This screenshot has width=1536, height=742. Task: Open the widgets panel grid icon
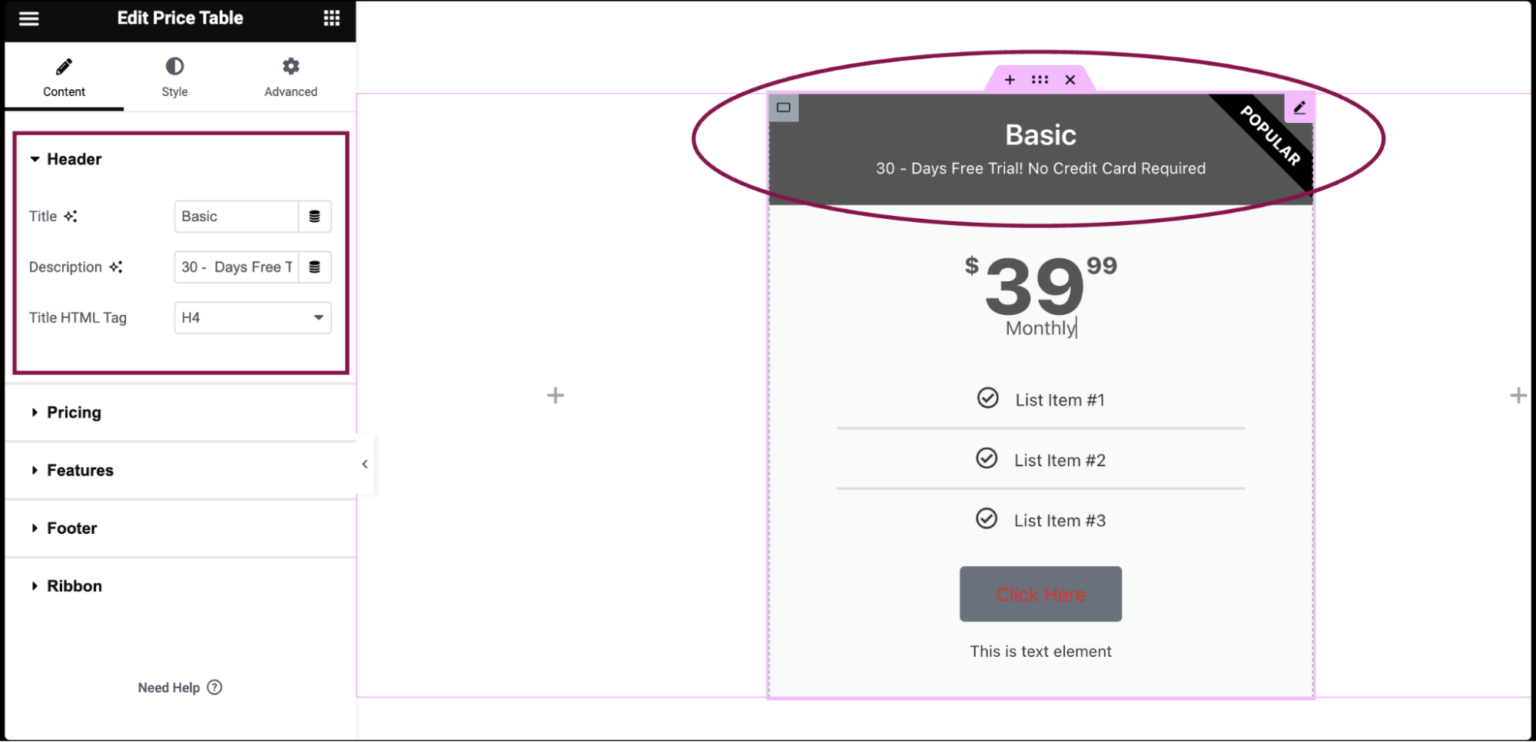[x=332, y=18]
